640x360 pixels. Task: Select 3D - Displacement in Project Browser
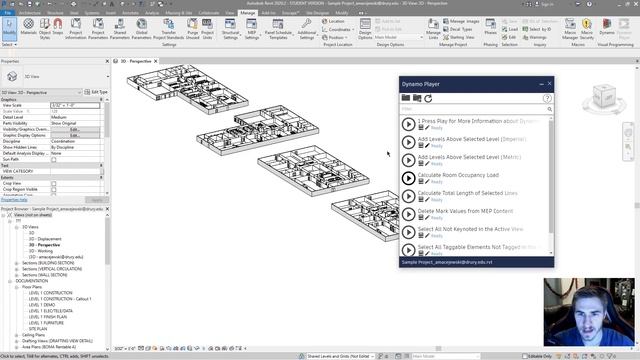pos(45,239)
